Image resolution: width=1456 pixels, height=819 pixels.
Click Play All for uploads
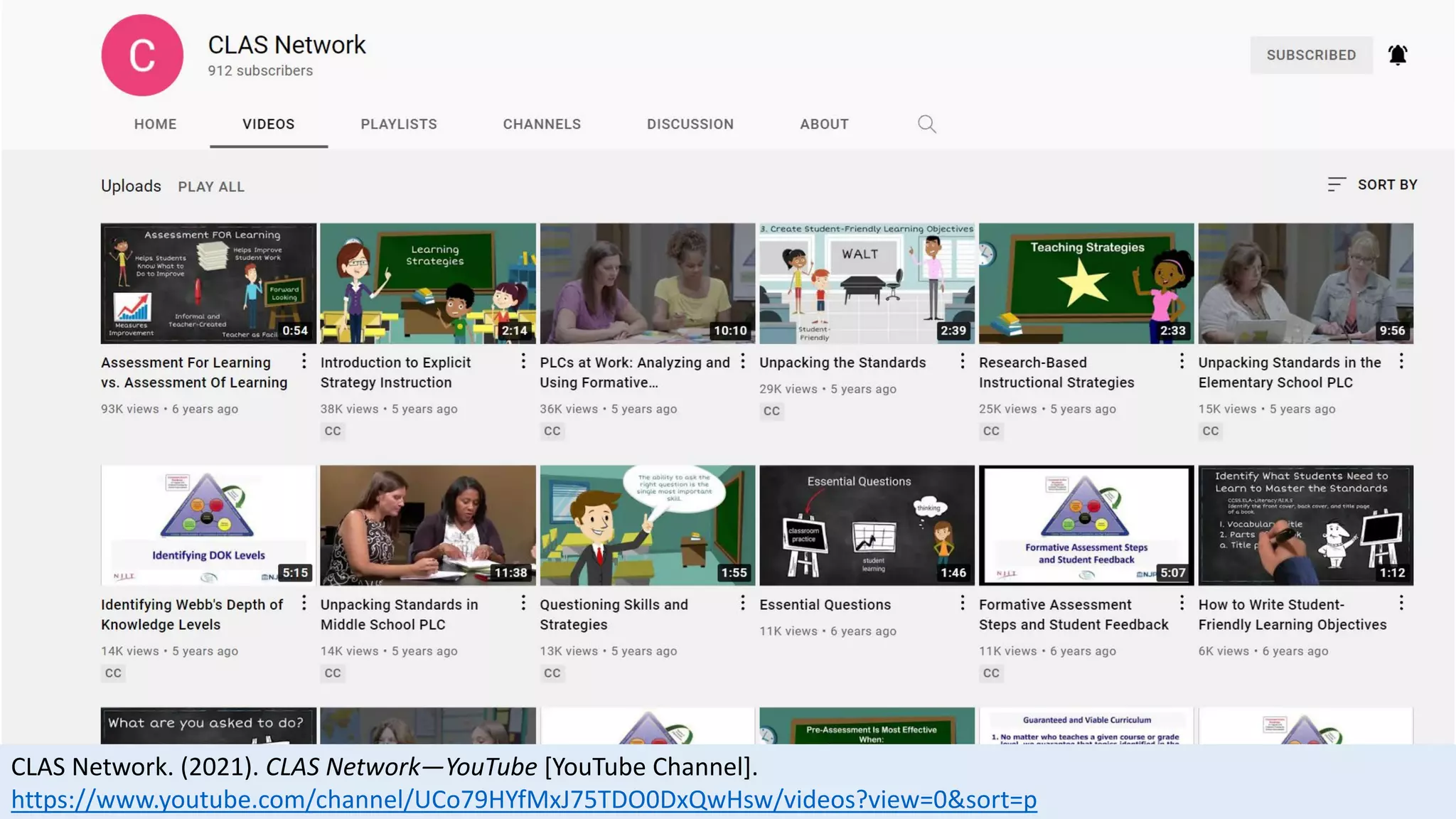coord(211,187)
